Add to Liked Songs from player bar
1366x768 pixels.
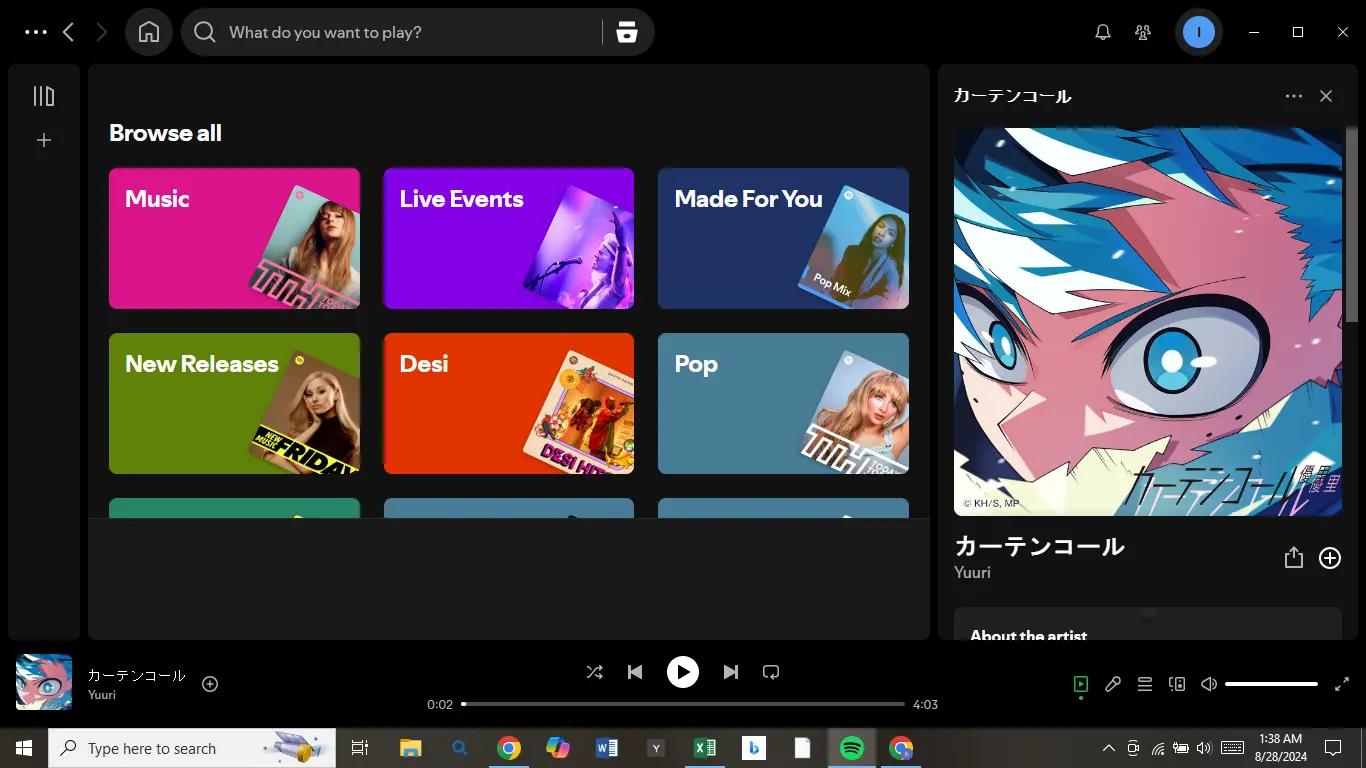click(x=210, y=684)
